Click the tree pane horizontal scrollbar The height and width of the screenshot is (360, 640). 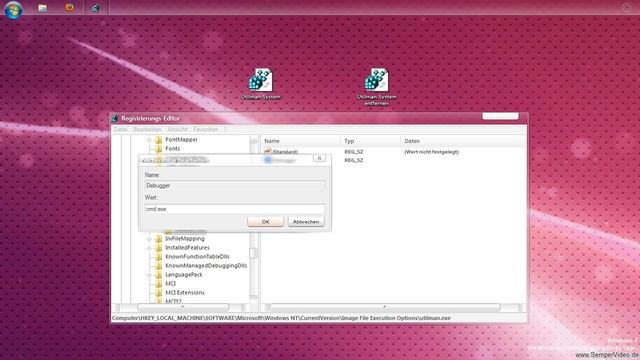(x=183, y=307)
